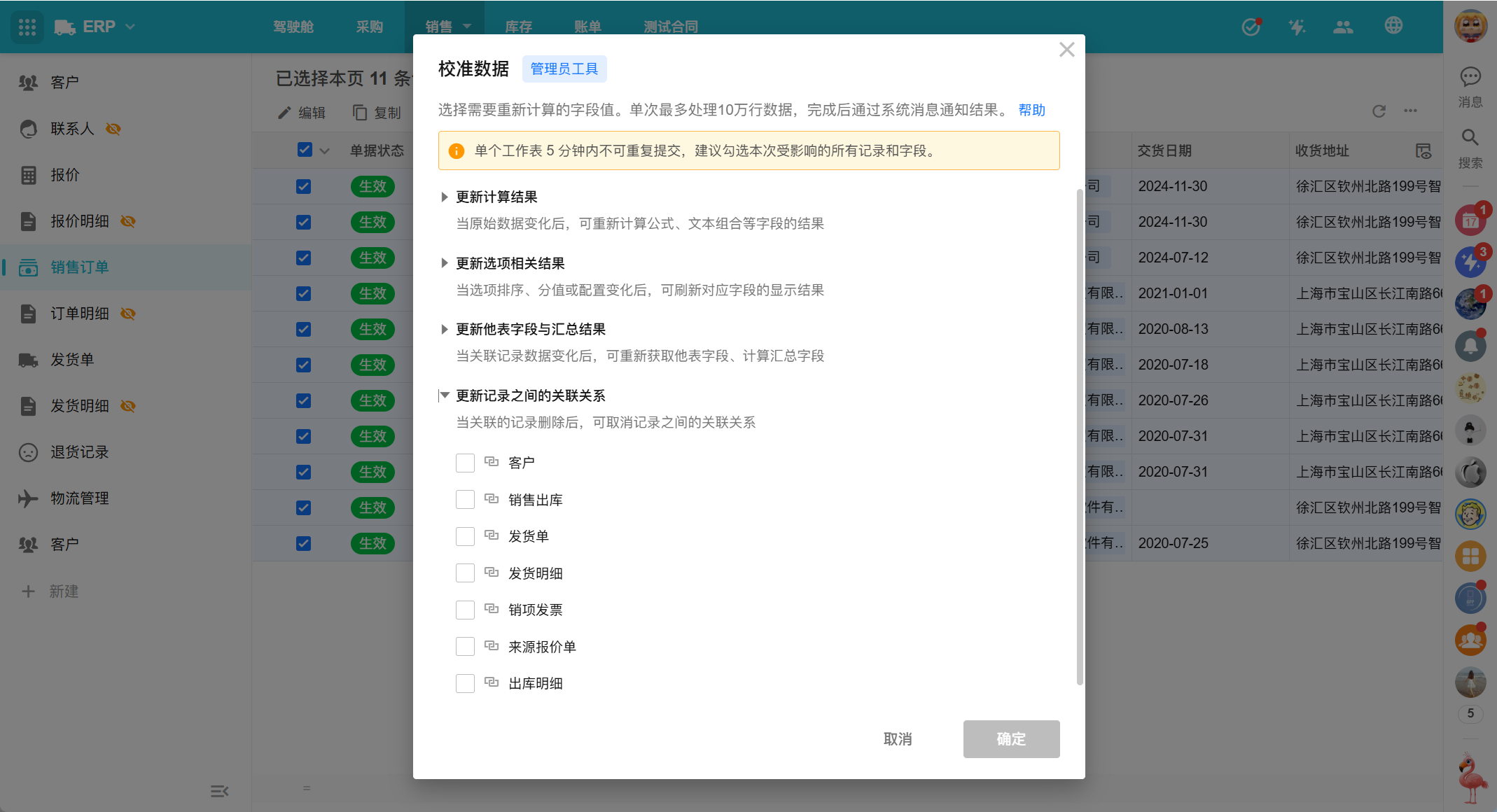Expand the collapsed app count badge 5

click(1470, 713)
